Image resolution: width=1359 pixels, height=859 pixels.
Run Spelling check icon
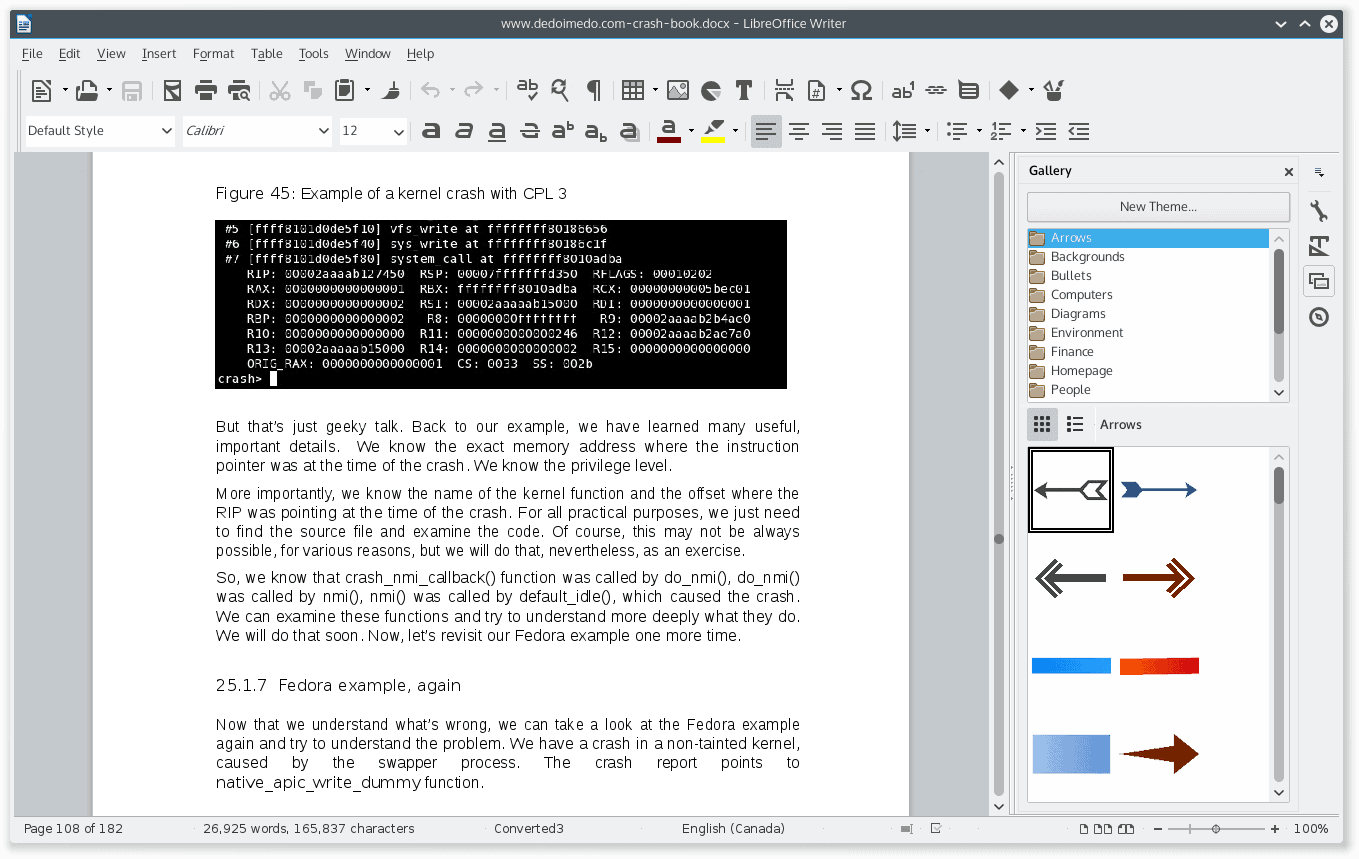527,91
